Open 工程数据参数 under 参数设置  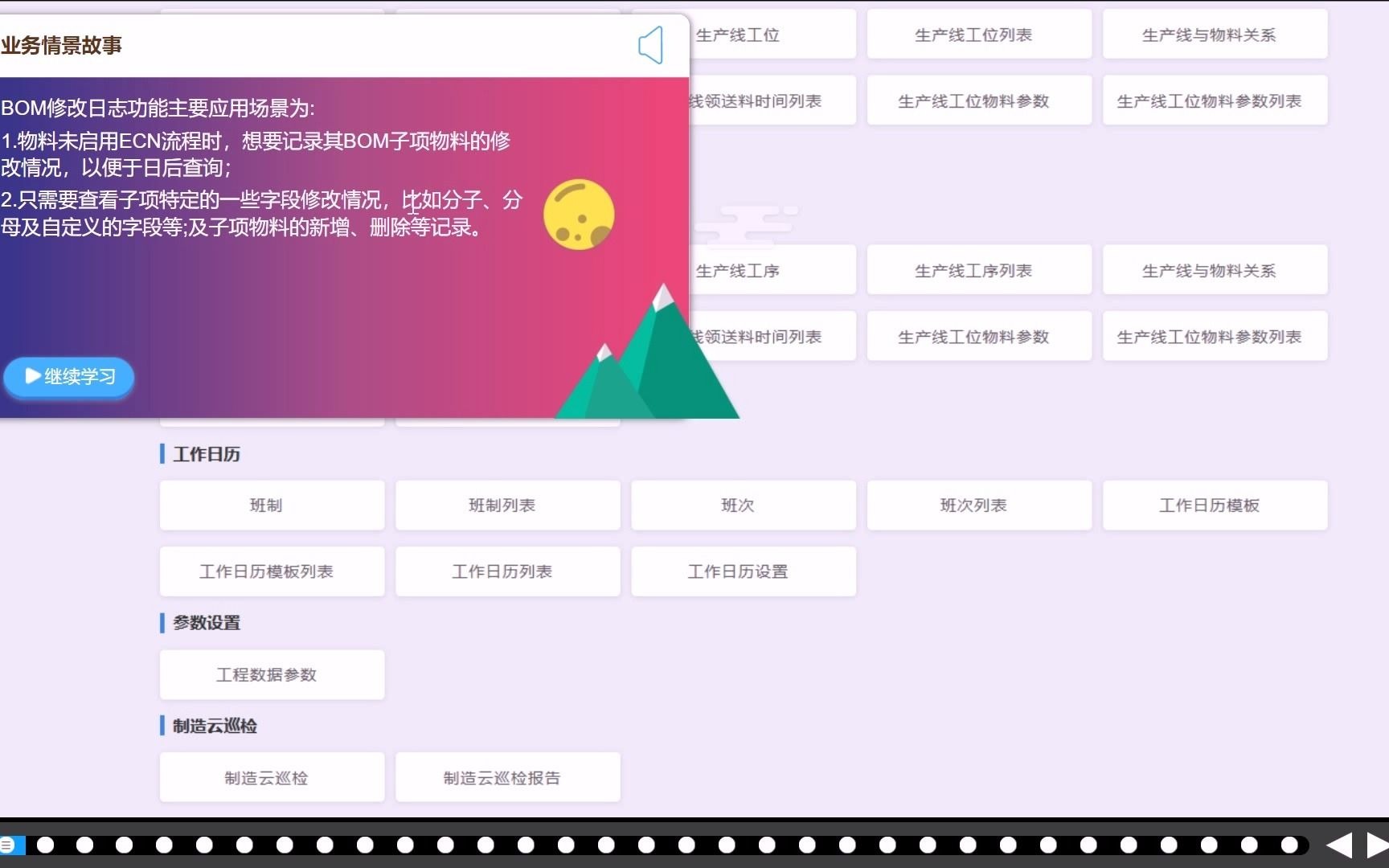tap(272, 674)
